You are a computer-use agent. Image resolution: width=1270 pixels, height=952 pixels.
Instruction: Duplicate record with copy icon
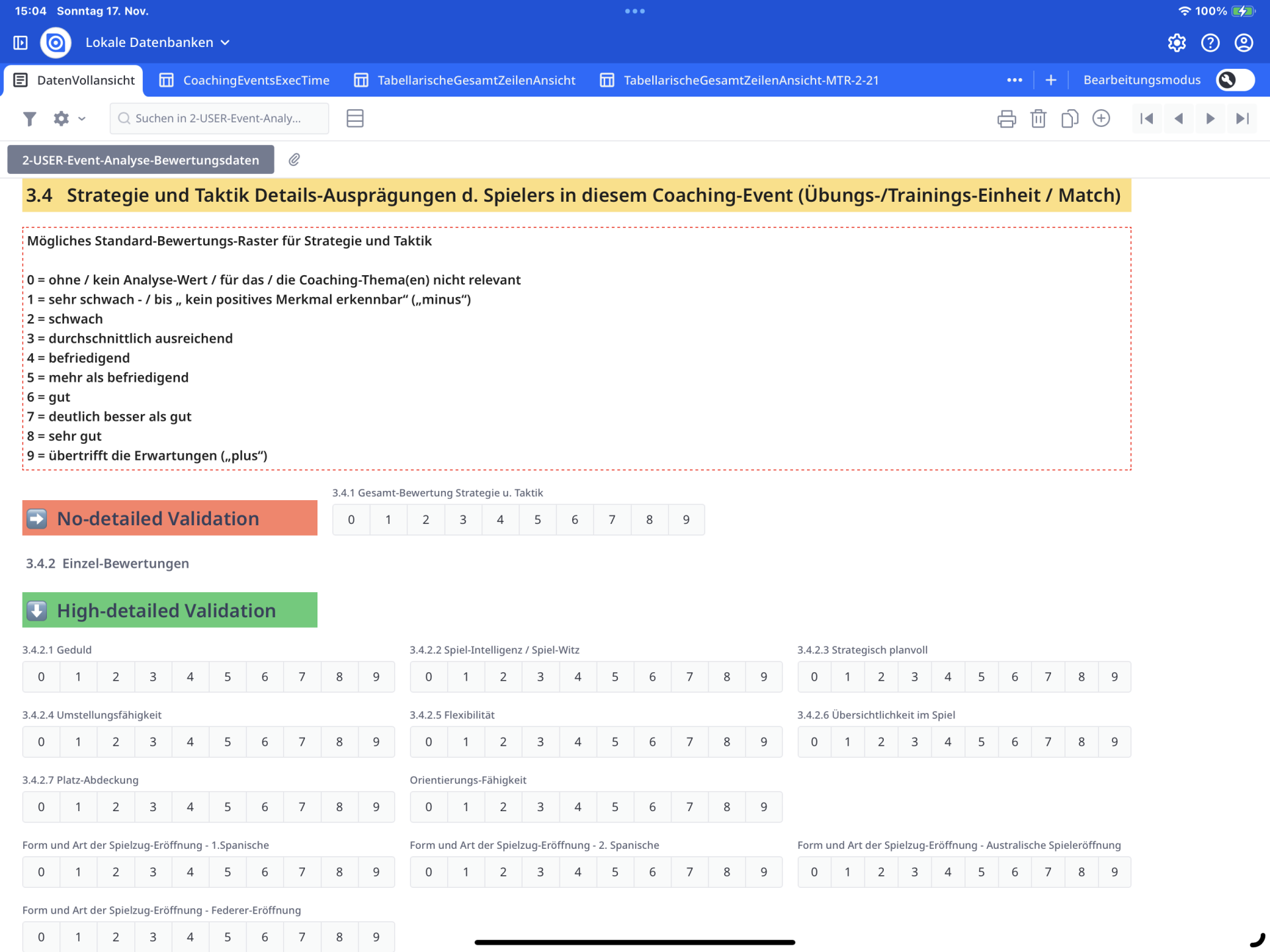click(1070, 118)
